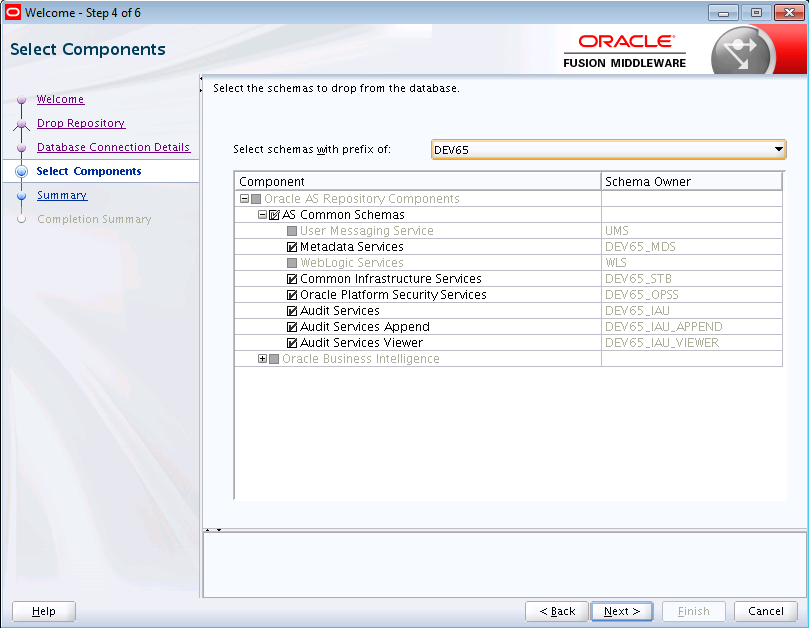Click the message pane collapse arrows
Image resolution: width=809 pixels, height=628 pixels.
coord(213,530)
